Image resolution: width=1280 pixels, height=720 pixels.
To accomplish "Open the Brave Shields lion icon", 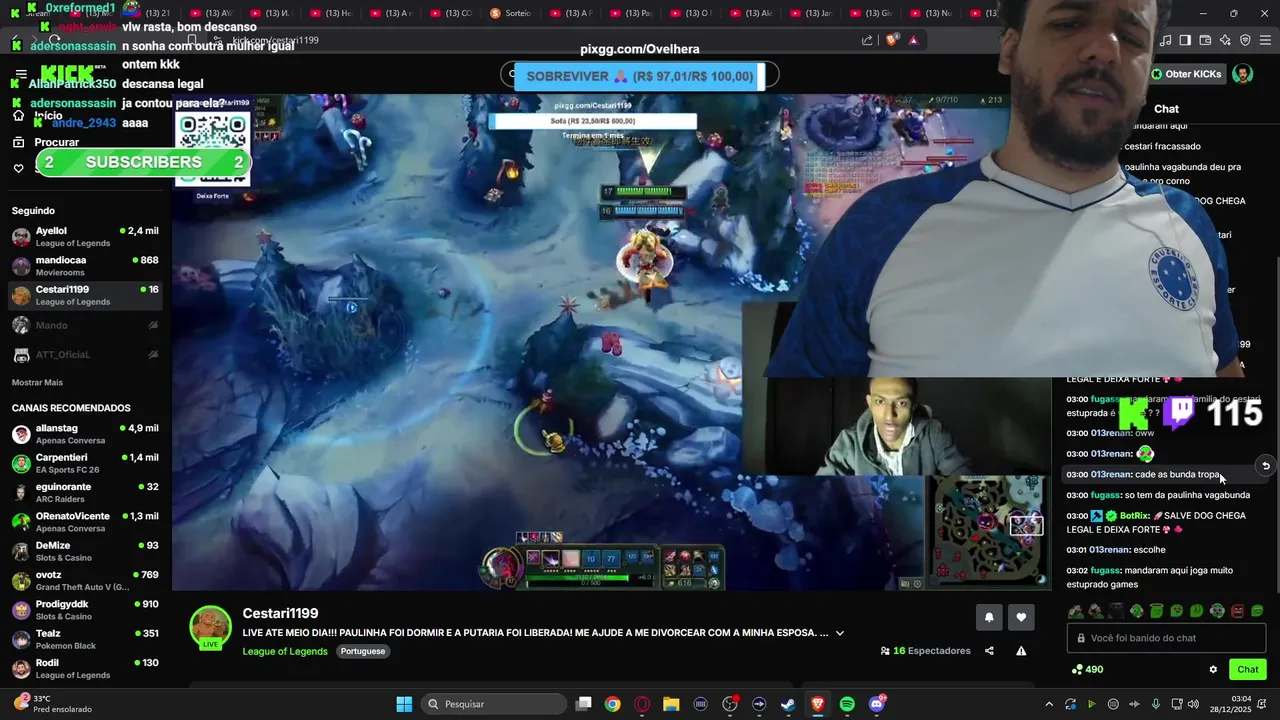I will (892, 40).
